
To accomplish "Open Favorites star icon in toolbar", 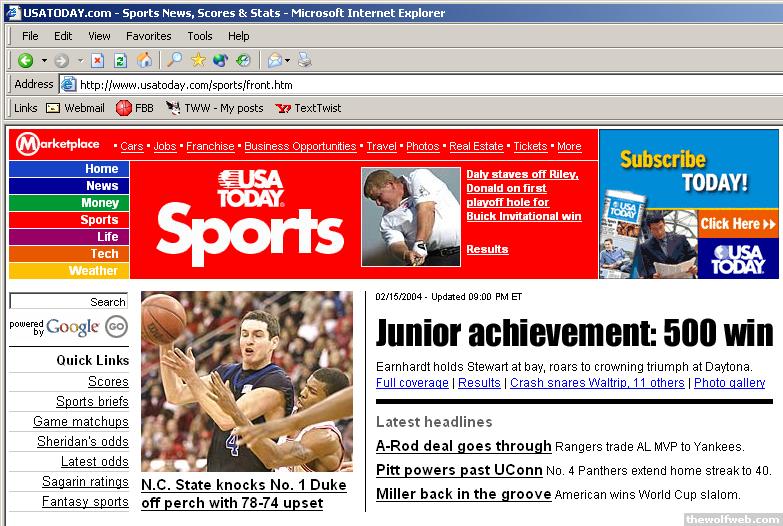I will click(x=197, y=61).
